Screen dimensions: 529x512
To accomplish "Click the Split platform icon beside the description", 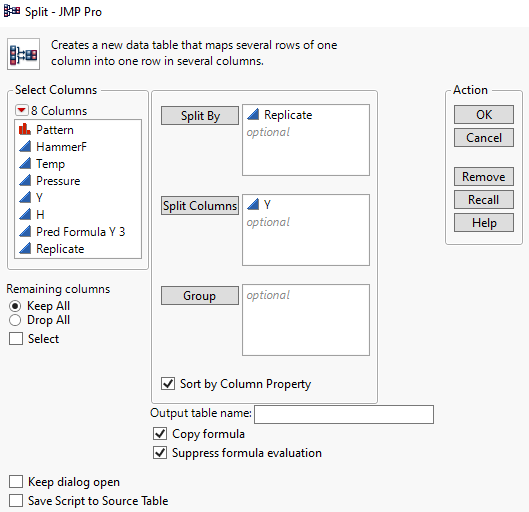I will coord(23,54).
